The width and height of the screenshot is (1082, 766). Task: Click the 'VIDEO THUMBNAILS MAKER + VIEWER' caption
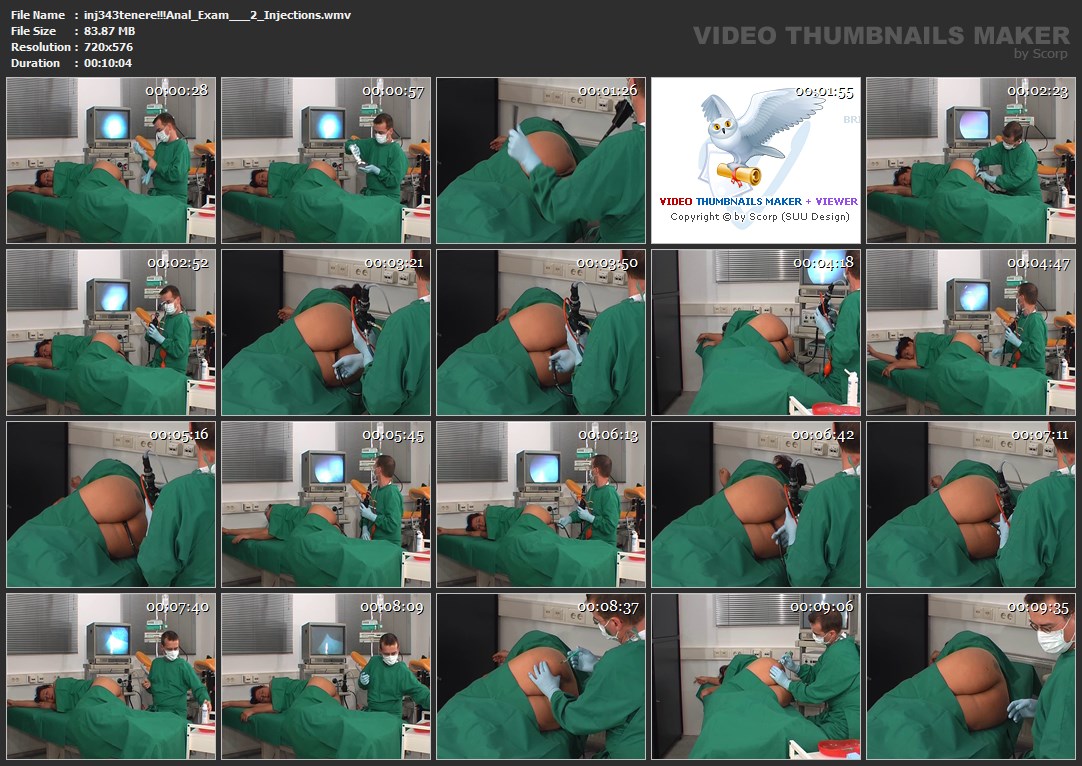pyautogui.click(x=758, y=202)
